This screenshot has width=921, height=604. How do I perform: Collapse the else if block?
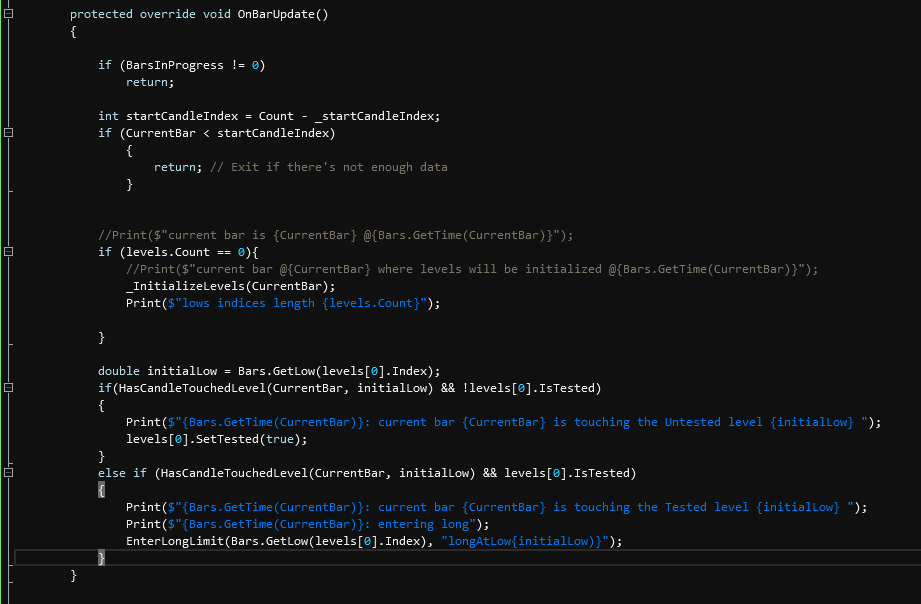click(9, 472)
